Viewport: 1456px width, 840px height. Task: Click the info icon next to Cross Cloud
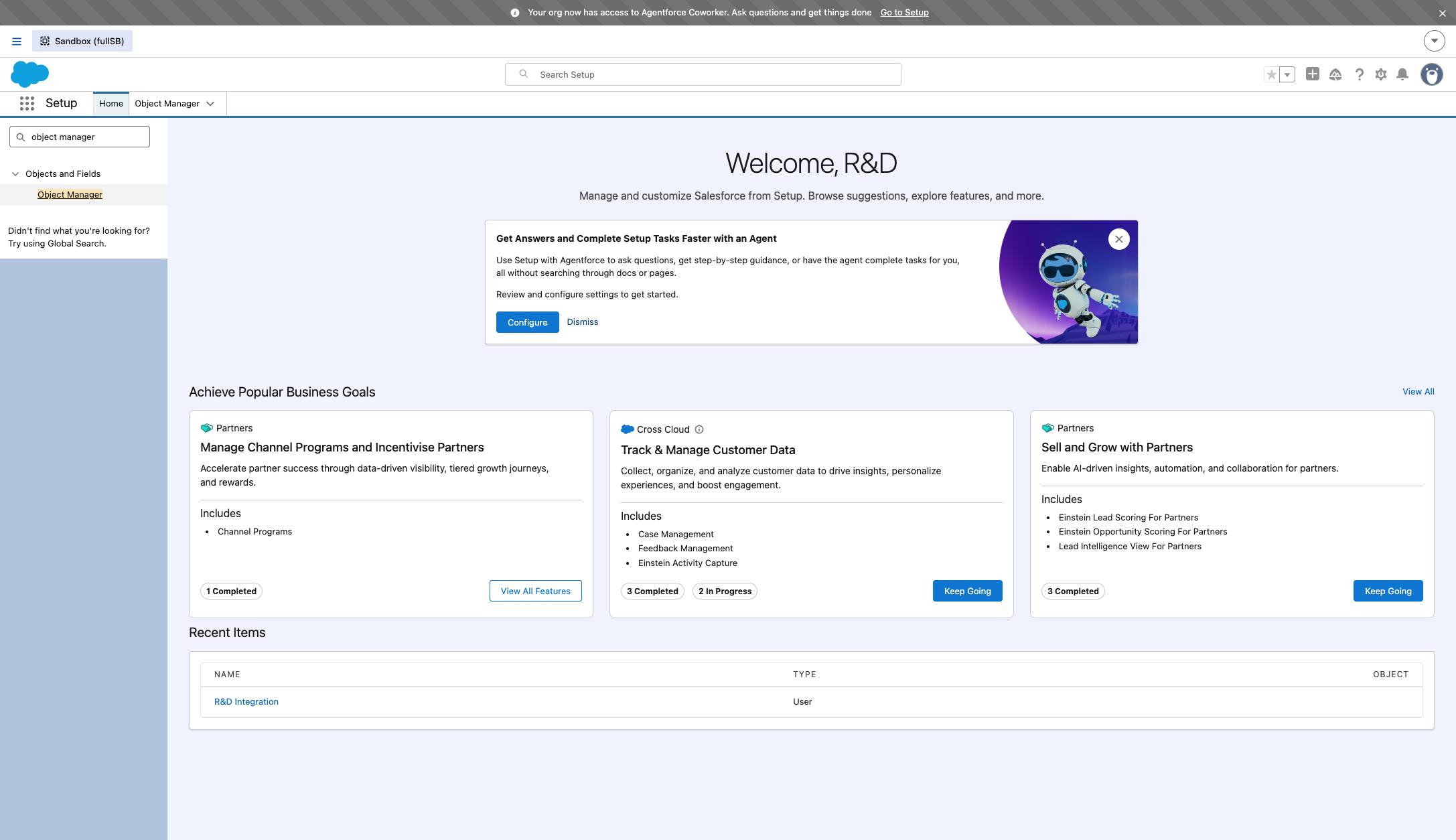(x=699, y=429)
